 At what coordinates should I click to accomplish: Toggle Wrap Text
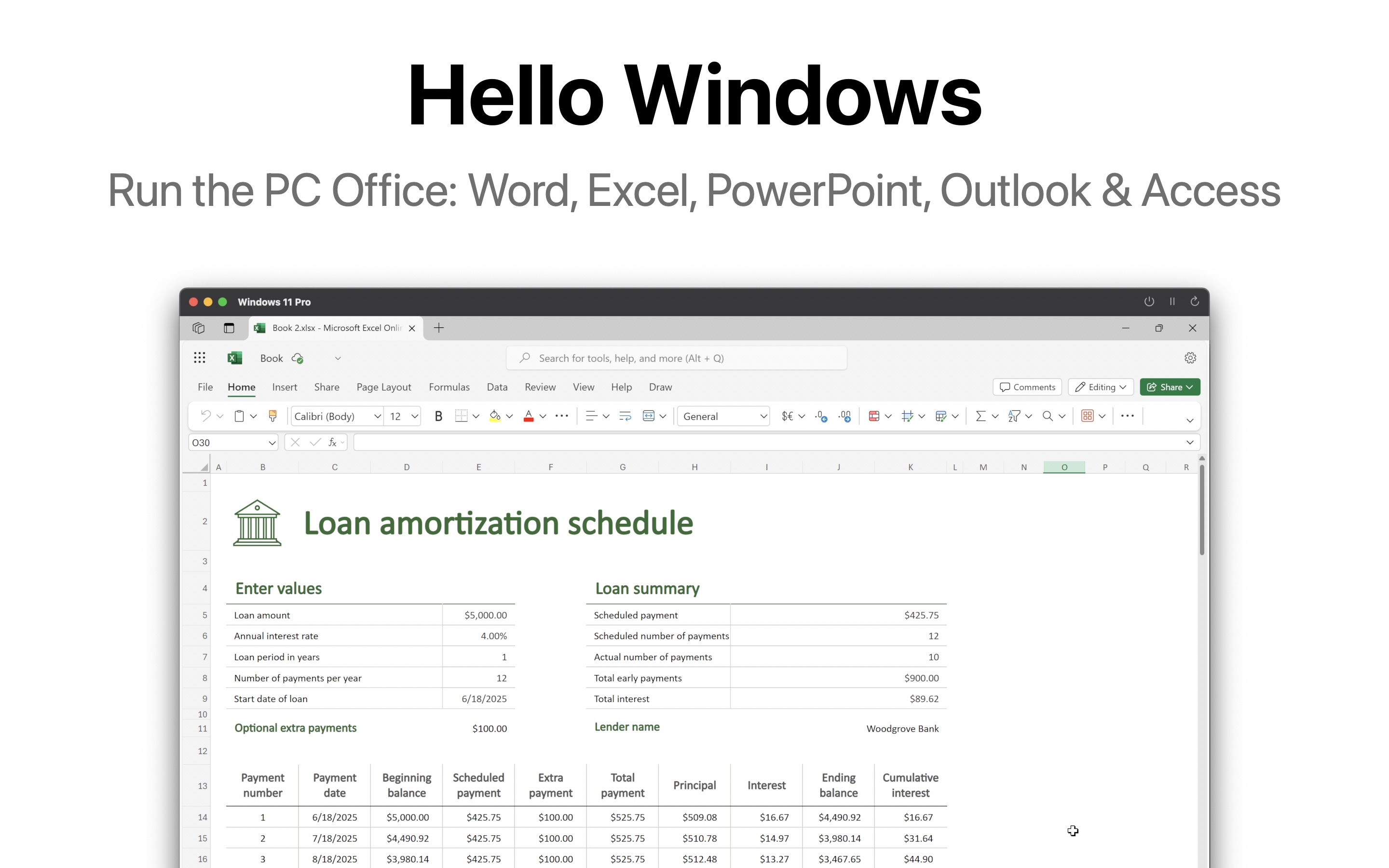(625, 416)
